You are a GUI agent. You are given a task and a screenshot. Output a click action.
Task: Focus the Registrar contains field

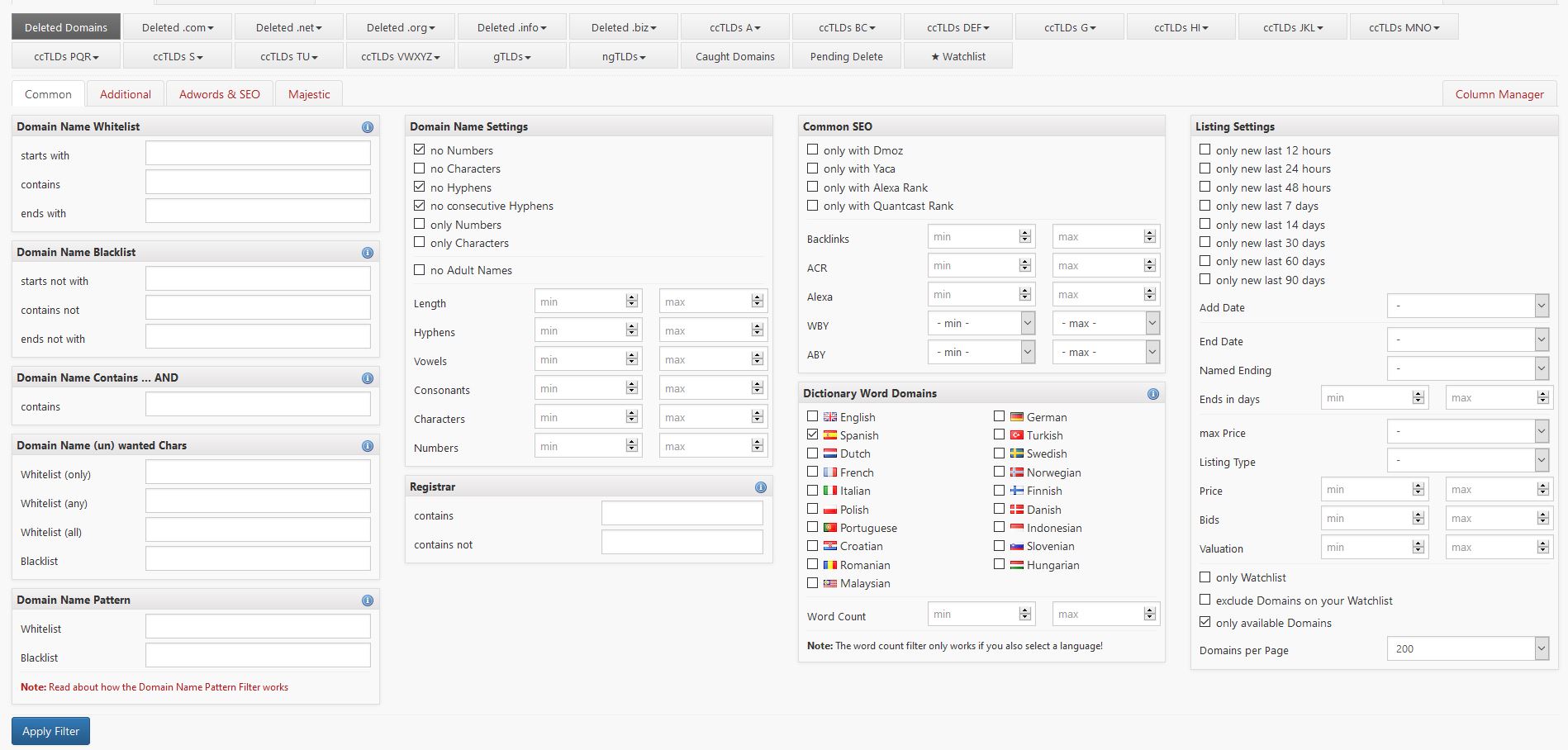tap(682, 513)
